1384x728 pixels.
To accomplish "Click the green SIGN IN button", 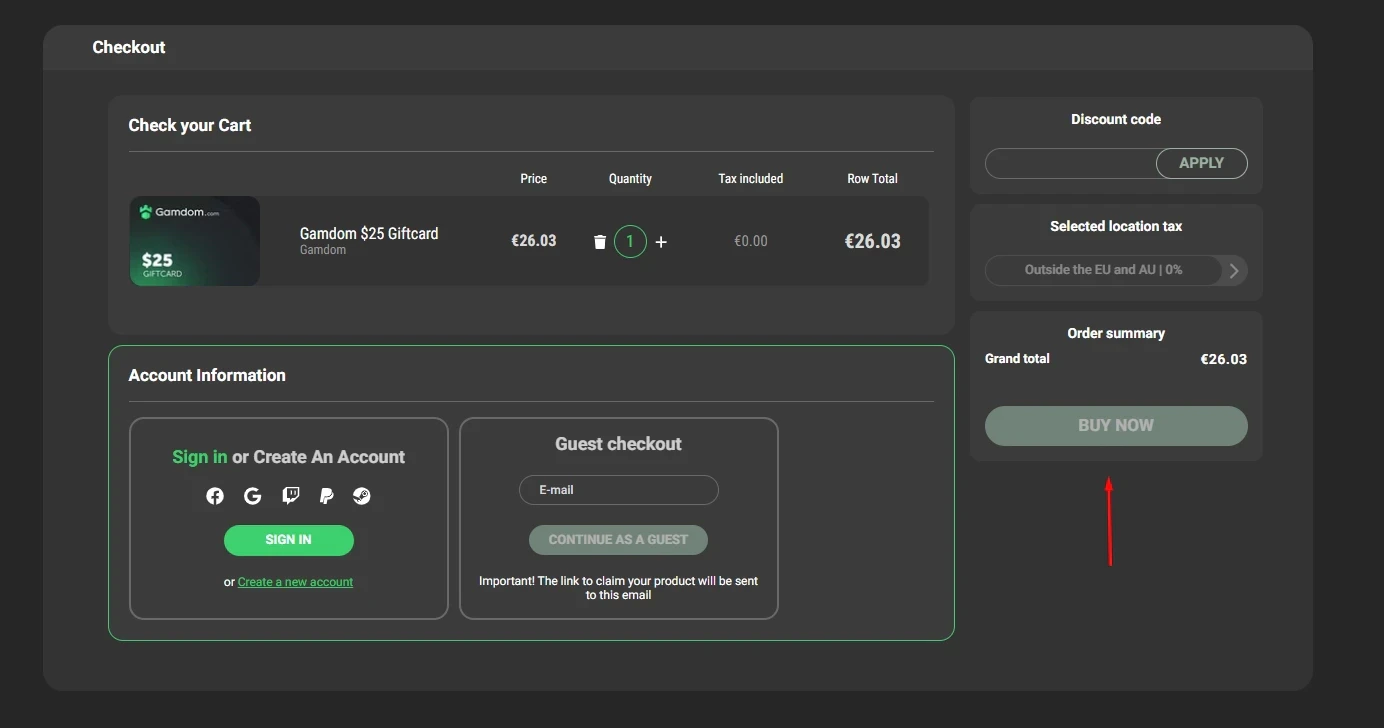I will coord(289,540).
